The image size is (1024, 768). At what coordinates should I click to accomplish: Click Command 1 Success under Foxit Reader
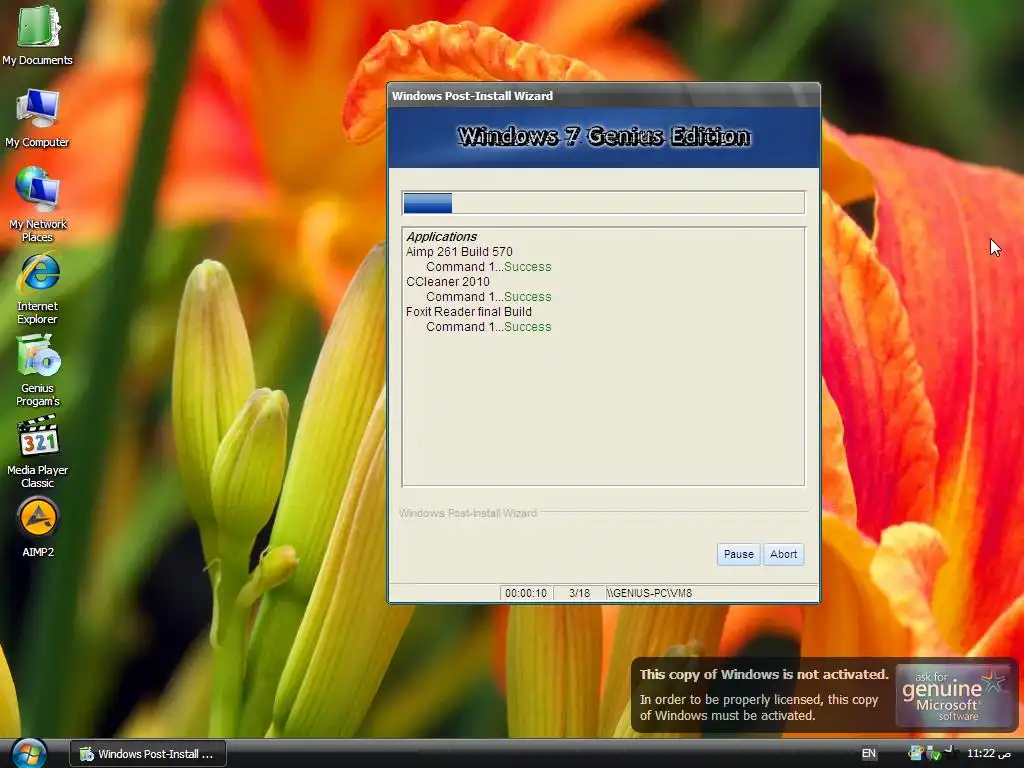[x=488, y=327]
